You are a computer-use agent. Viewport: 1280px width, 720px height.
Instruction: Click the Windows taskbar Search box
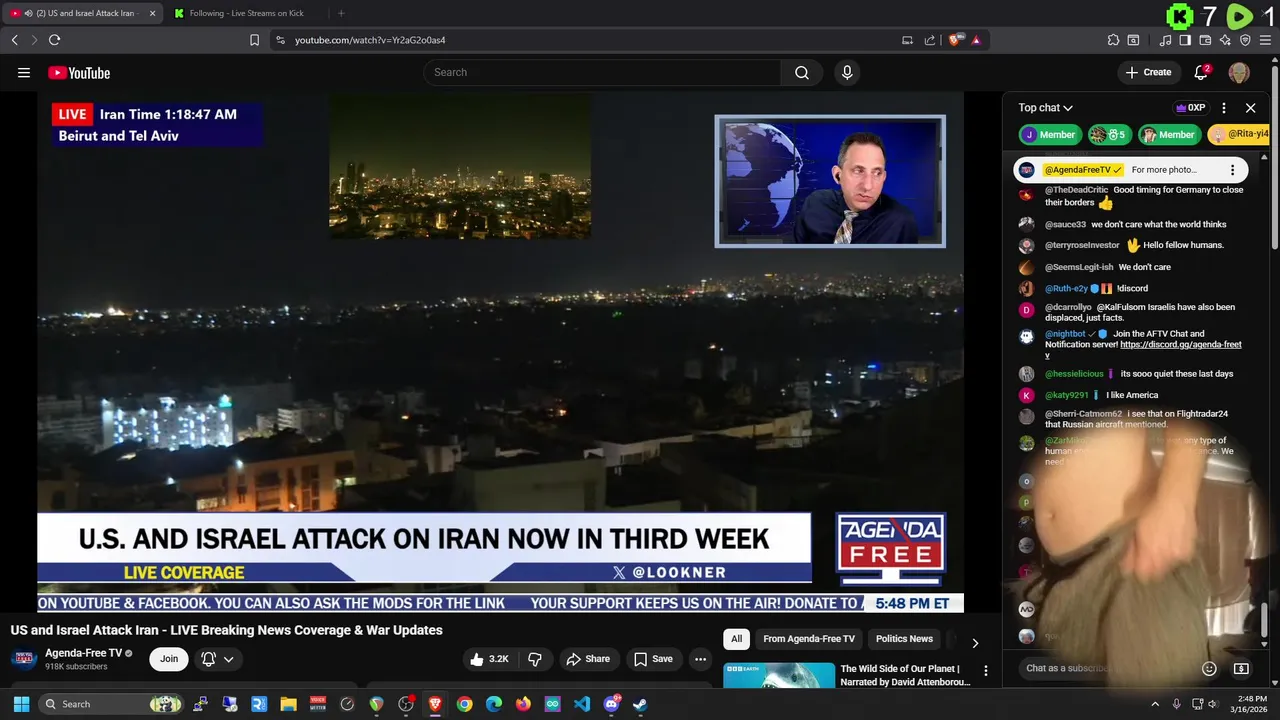pos(111,704)
